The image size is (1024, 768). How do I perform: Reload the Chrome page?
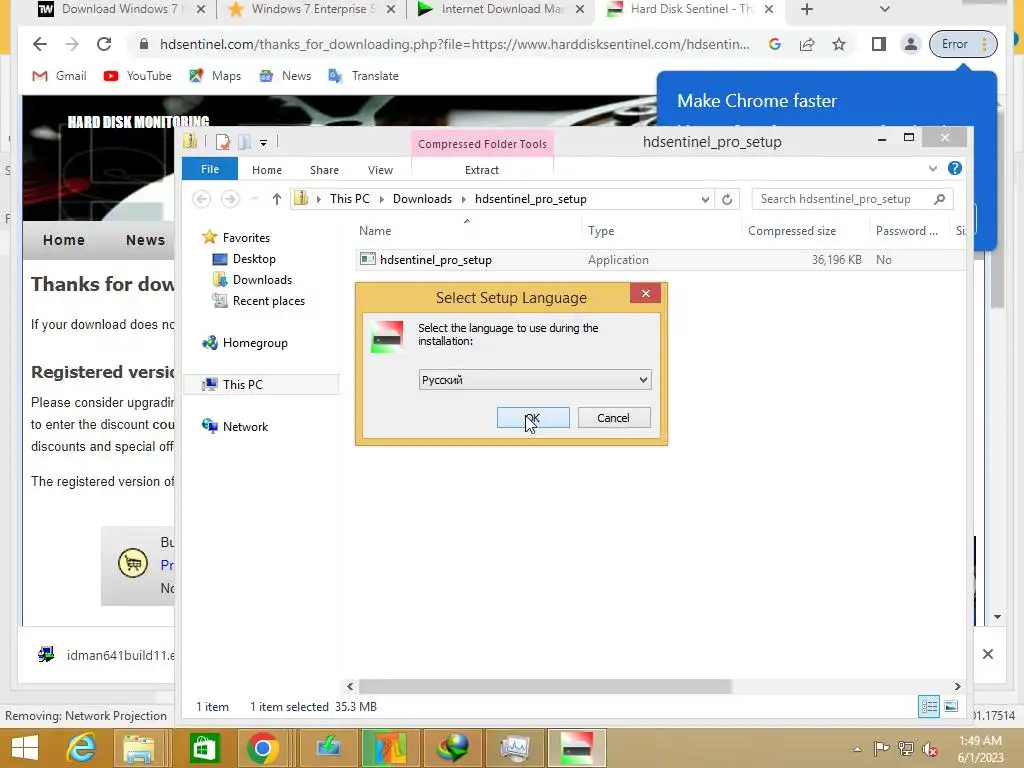tap(104, 44)
